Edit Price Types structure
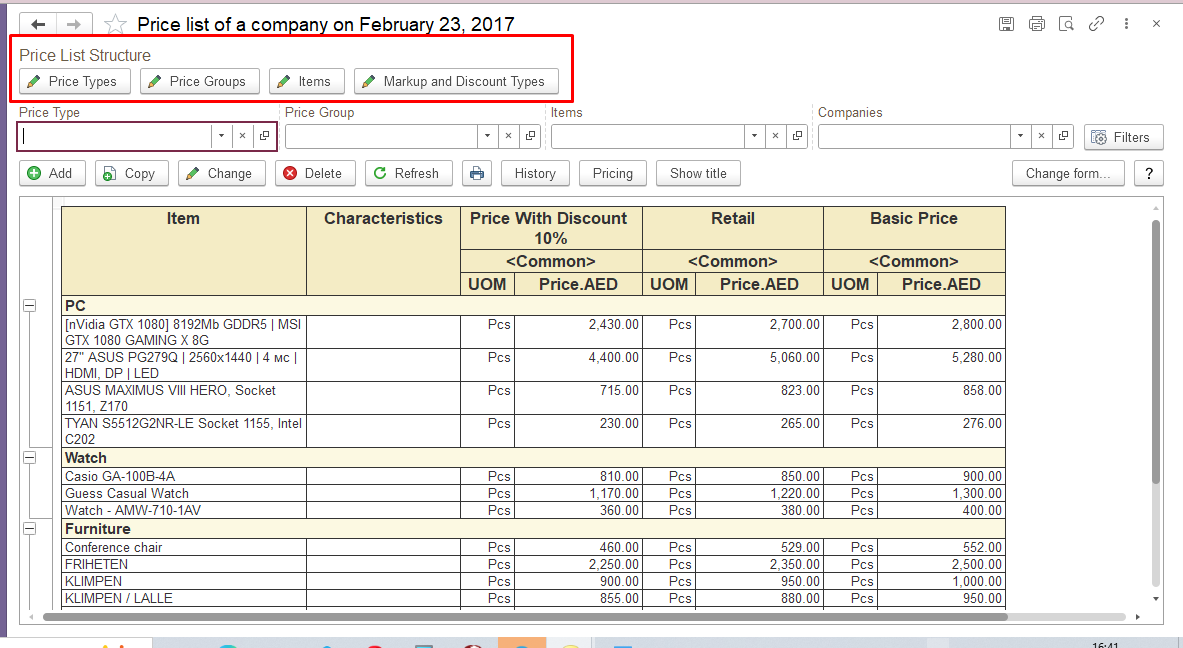This screenshot has width=1183, height=648. (75, 81)
